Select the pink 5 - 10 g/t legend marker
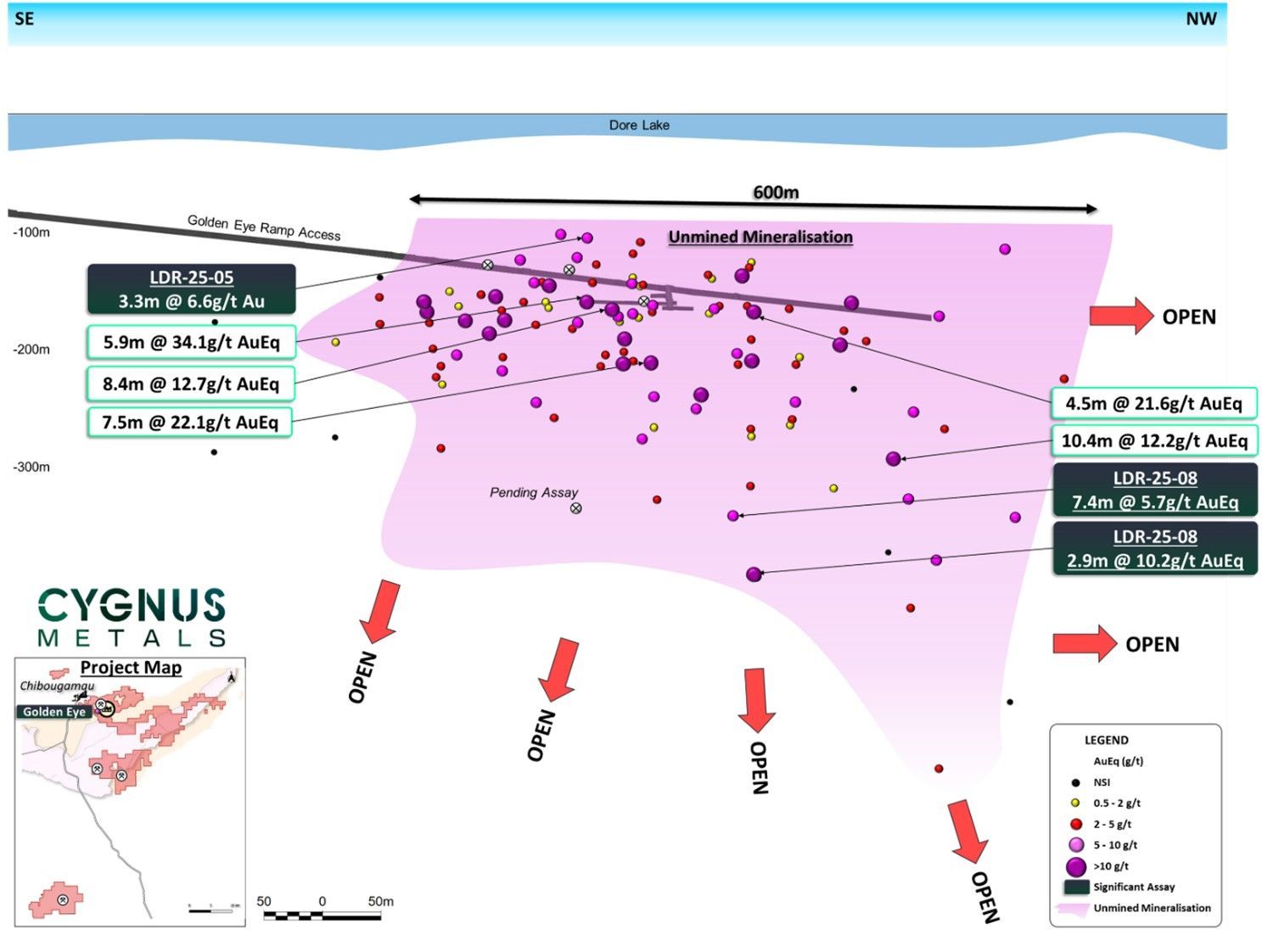The image size is (1262, 952). (1075, 845)
